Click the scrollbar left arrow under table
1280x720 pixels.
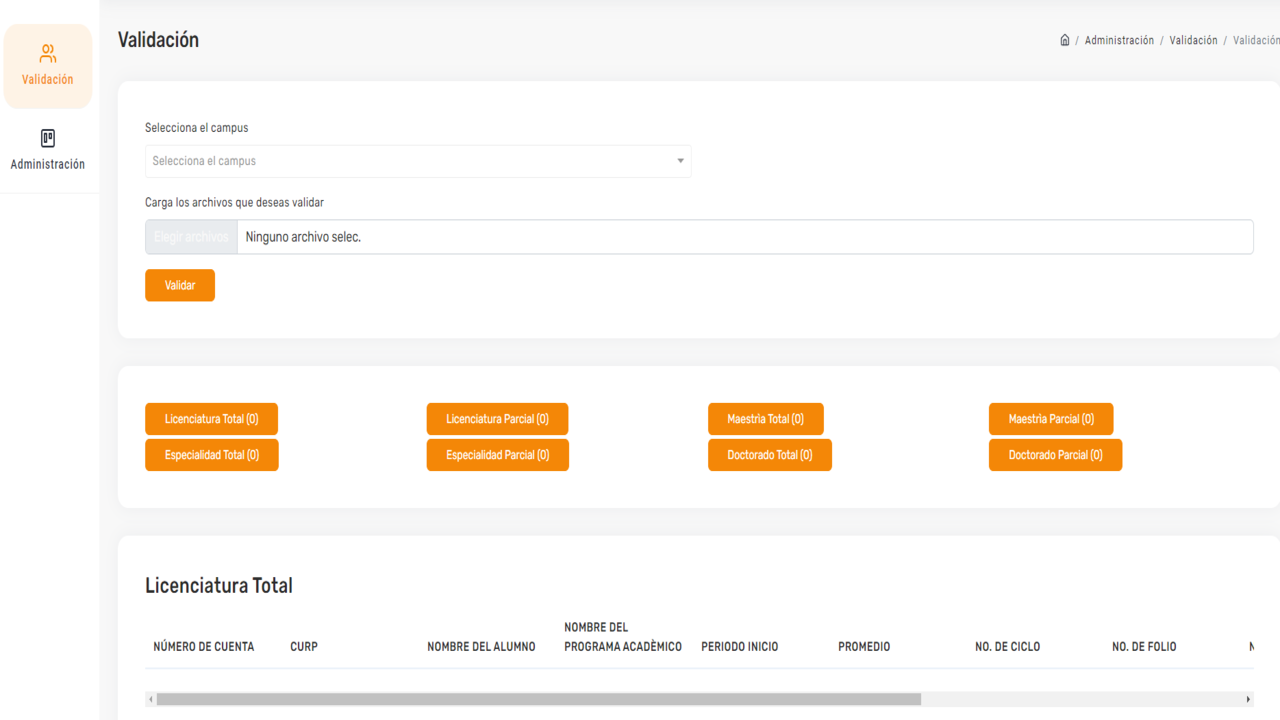click(x=151, y=700)
